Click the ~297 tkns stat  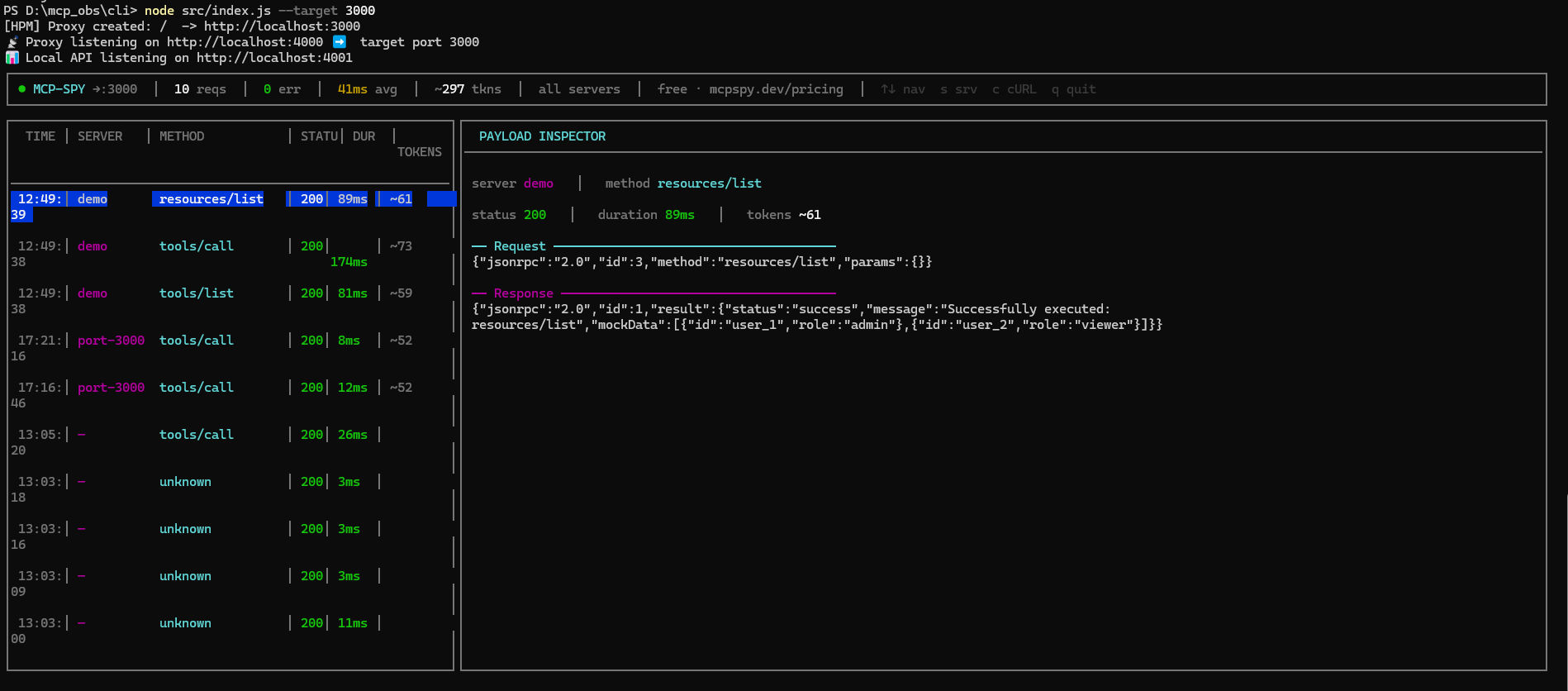click(x=468, y=89)
